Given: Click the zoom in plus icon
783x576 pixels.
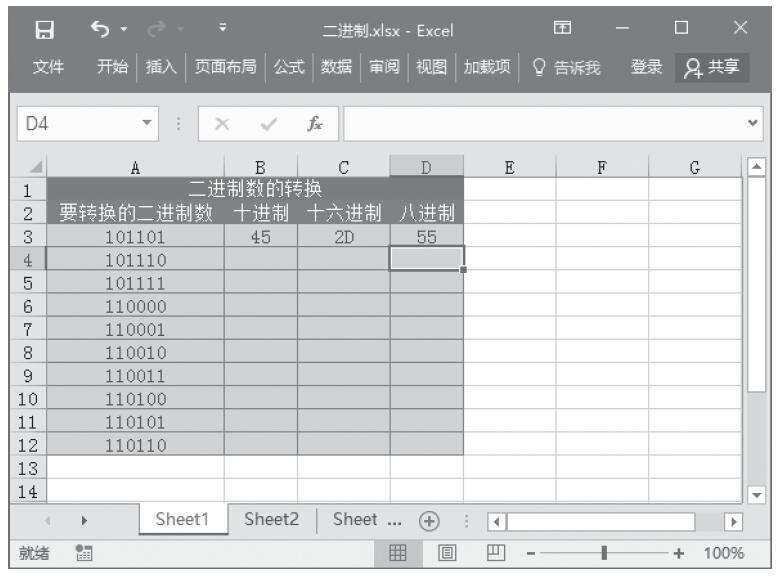Looking at the screenshot, I should [681, 553].
